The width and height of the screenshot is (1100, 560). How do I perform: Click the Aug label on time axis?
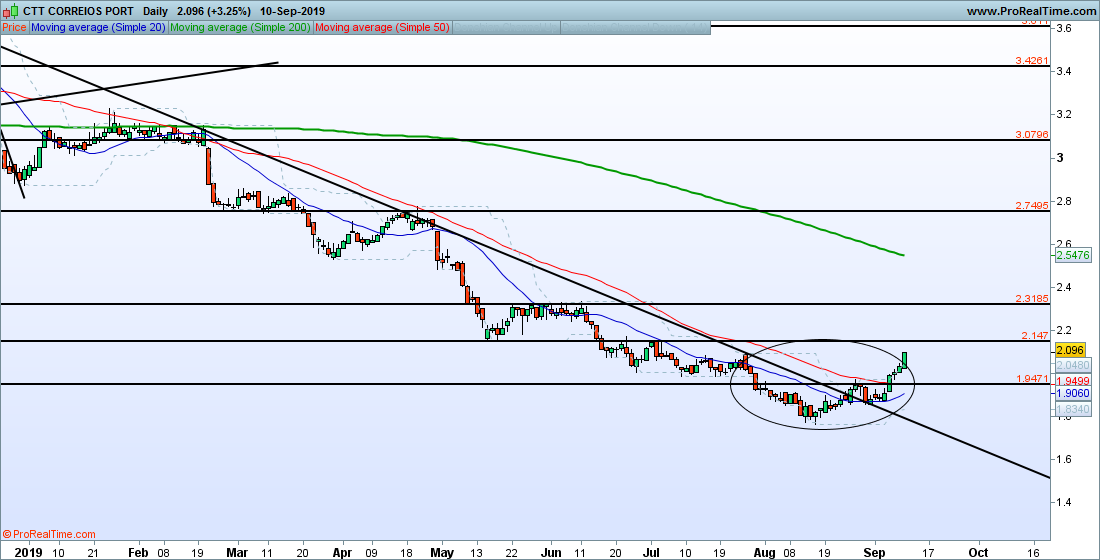pyautogui.click(x=763, y=552)
